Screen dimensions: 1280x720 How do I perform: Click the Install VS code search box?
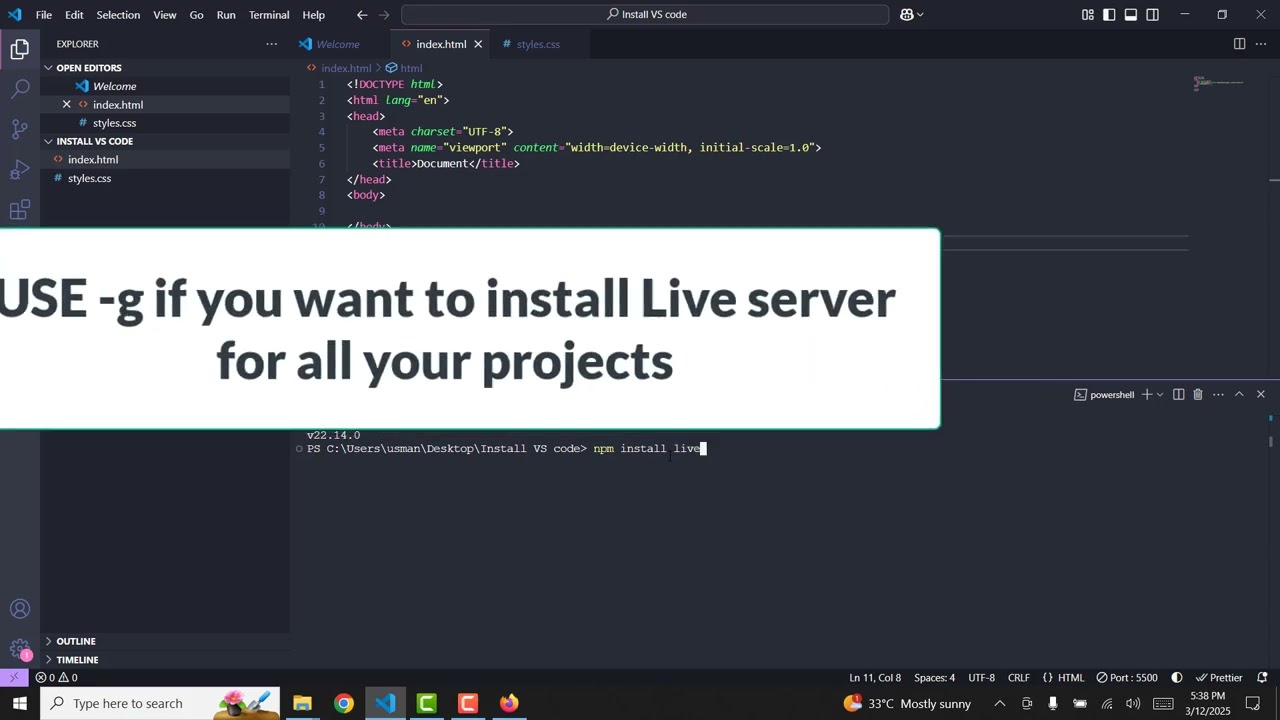click(x=645, y=15)
